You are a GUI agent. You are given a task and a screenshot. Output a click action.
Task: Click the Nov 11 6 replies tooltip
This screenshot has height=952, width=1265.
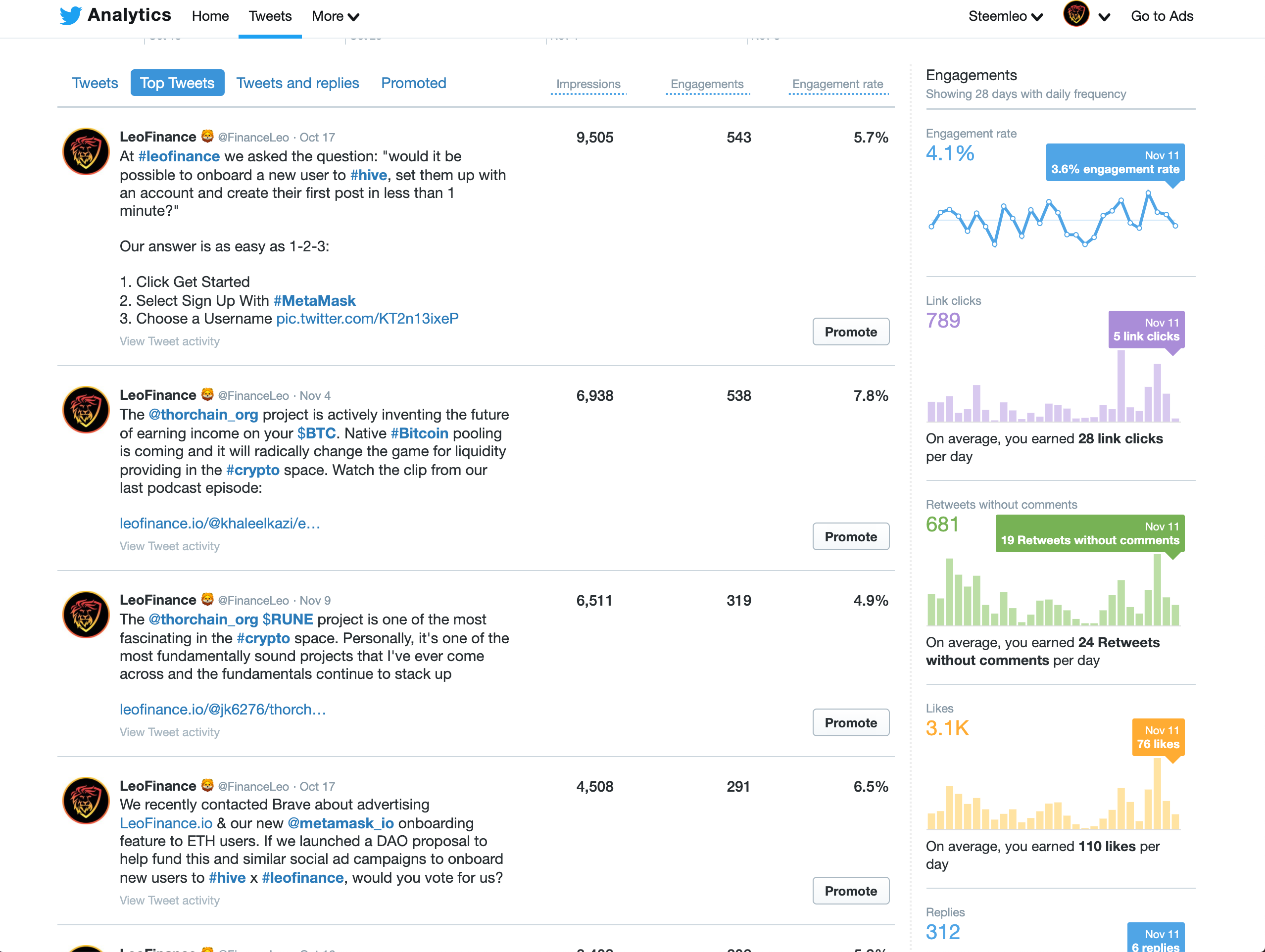point(1156,938)
